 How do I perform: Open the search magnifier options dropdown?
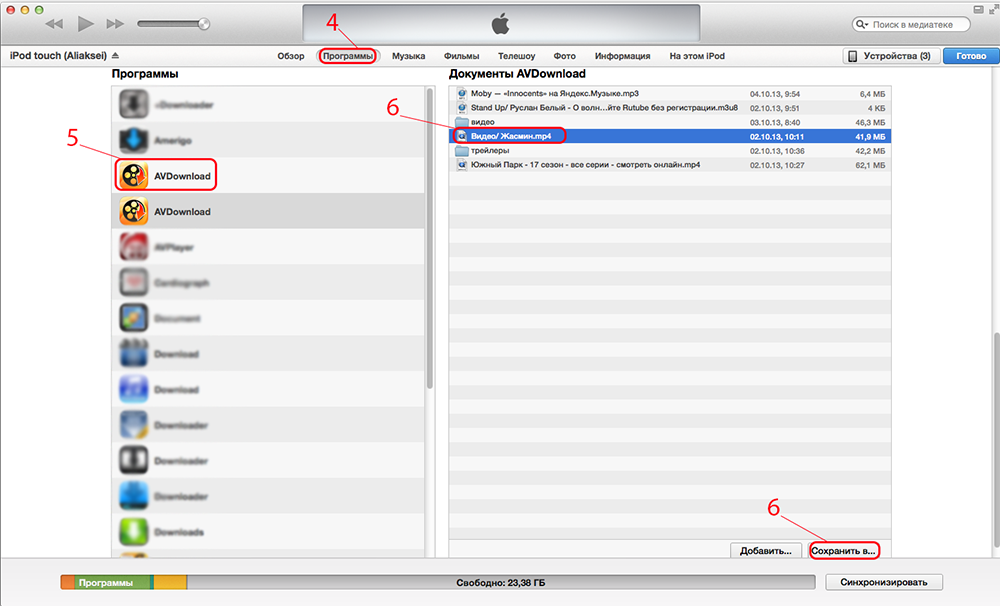click(862, 24)
